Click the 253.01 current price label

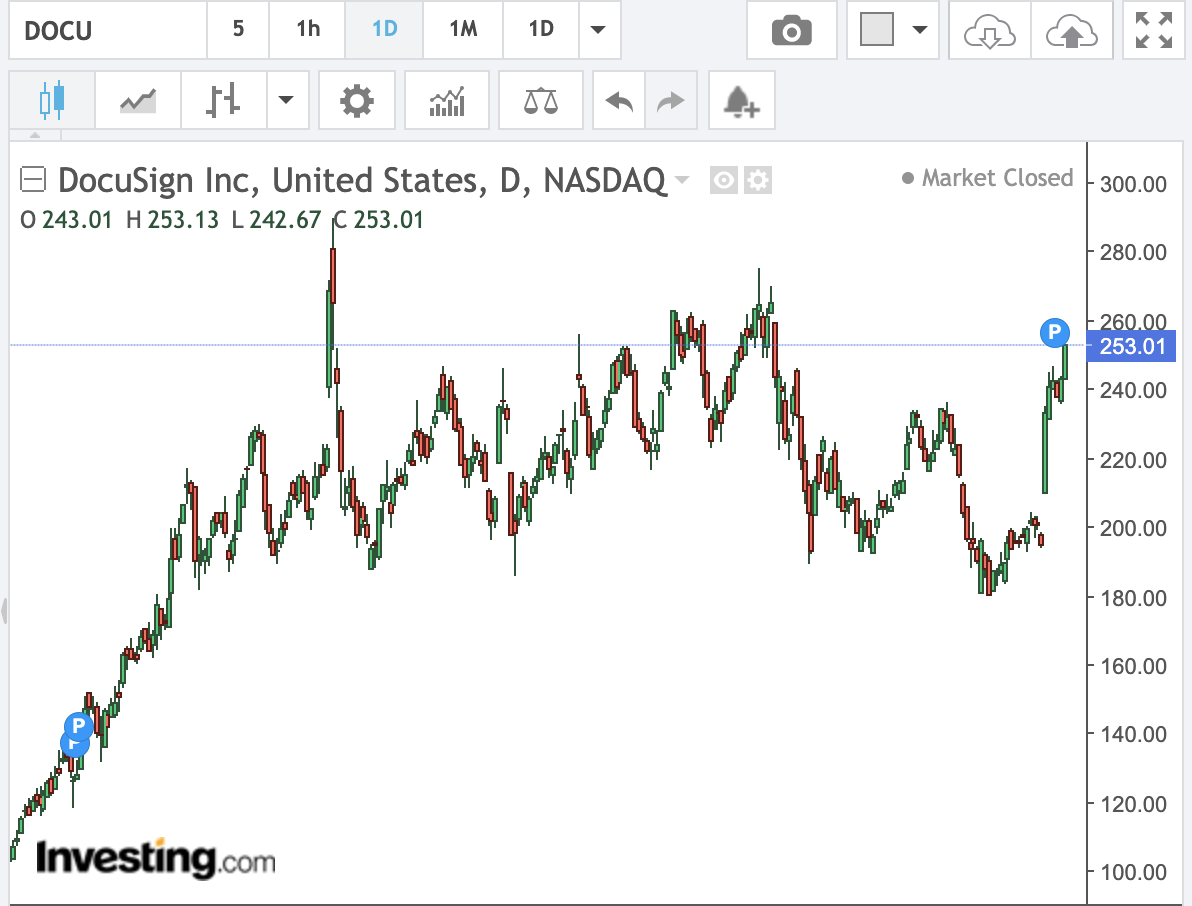tap(1132, 346)
